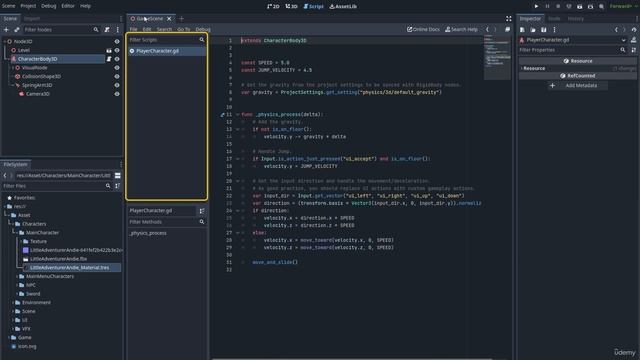Viewport: 640px width, 360px height.
Task: Click Add Metadata button
Action: pos(577,86)
